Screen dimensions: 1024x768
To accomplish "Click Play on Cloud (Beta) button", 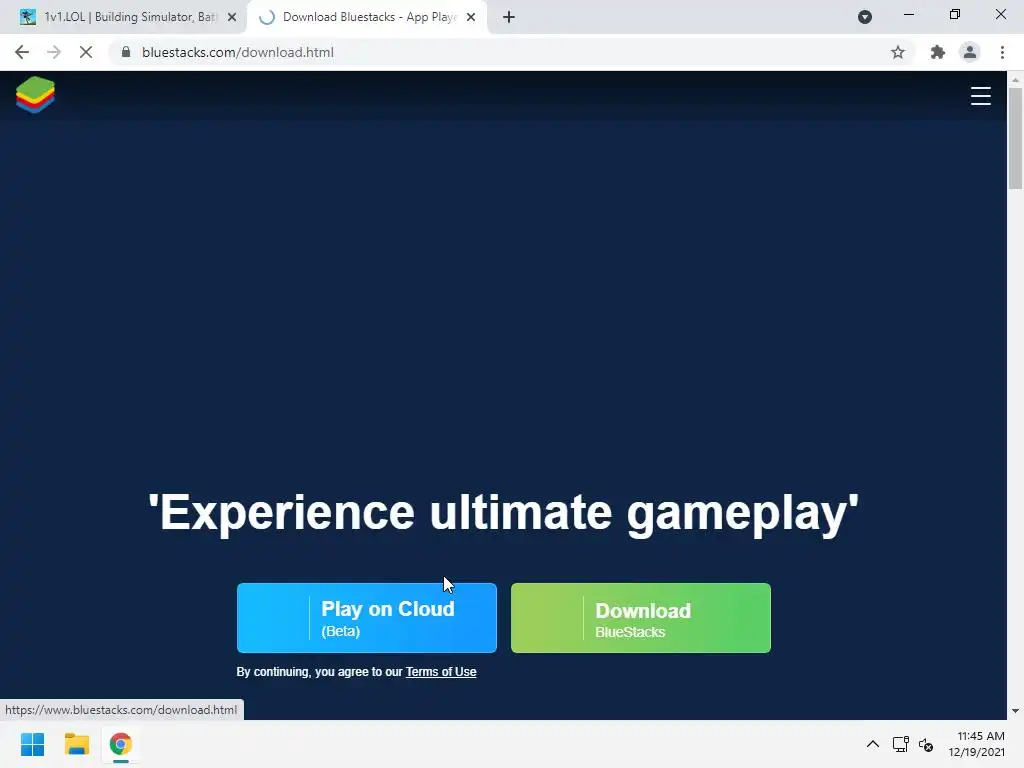I will coord(367,618).
